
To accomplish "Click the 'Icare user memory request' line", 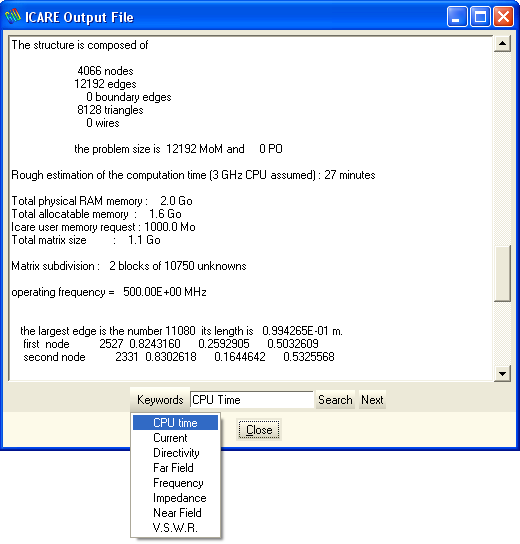I will pyautogui.click(x=103, y=227).
